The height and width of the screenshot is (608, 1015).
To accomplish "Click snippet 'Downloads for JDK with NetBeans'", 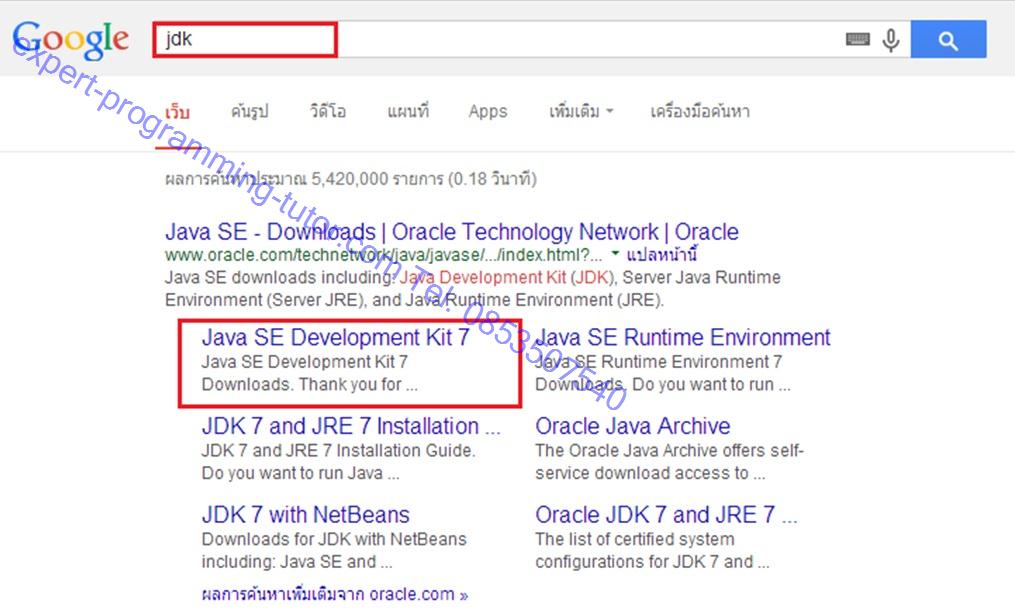I will coord(334,539).
